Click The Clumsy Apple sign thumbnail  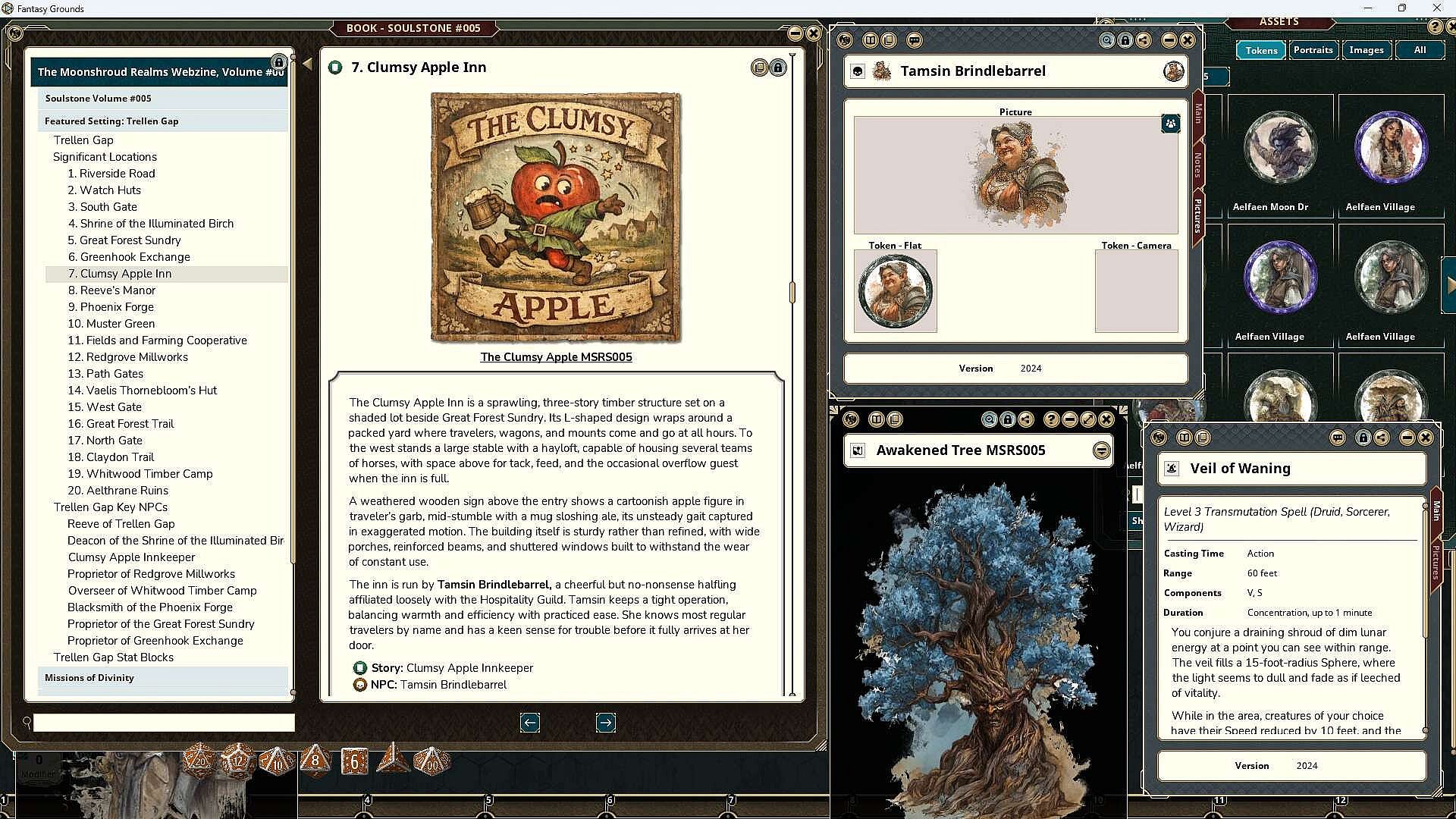tap(556, 218)
